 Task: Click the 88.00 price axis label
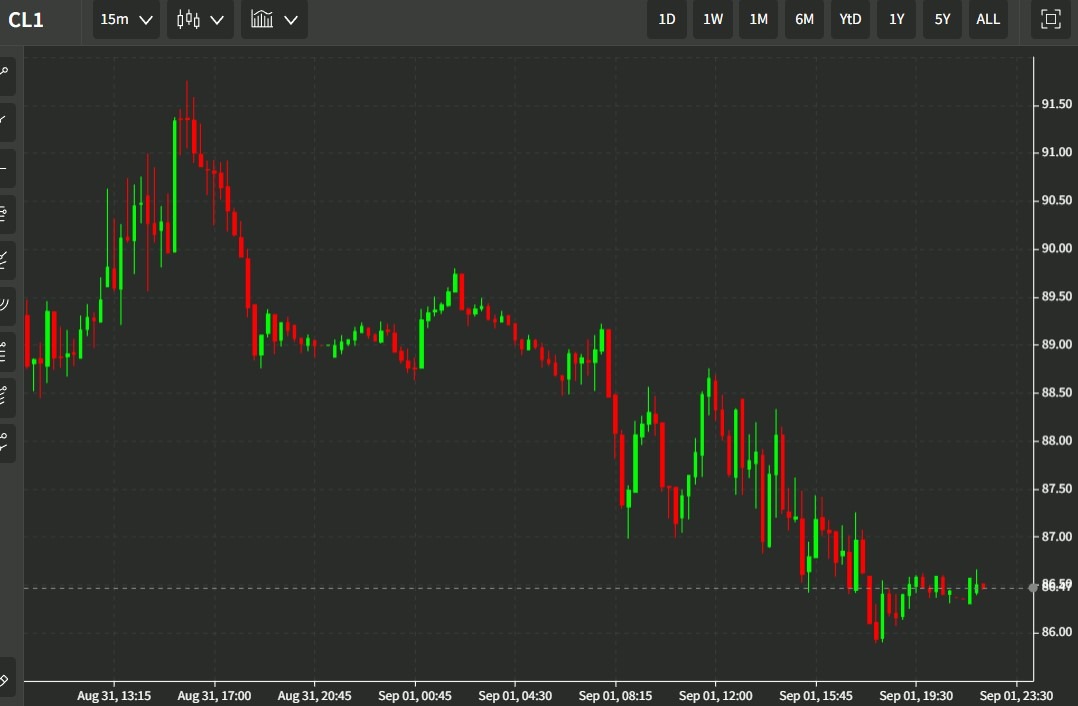(x=1057, y=441)
